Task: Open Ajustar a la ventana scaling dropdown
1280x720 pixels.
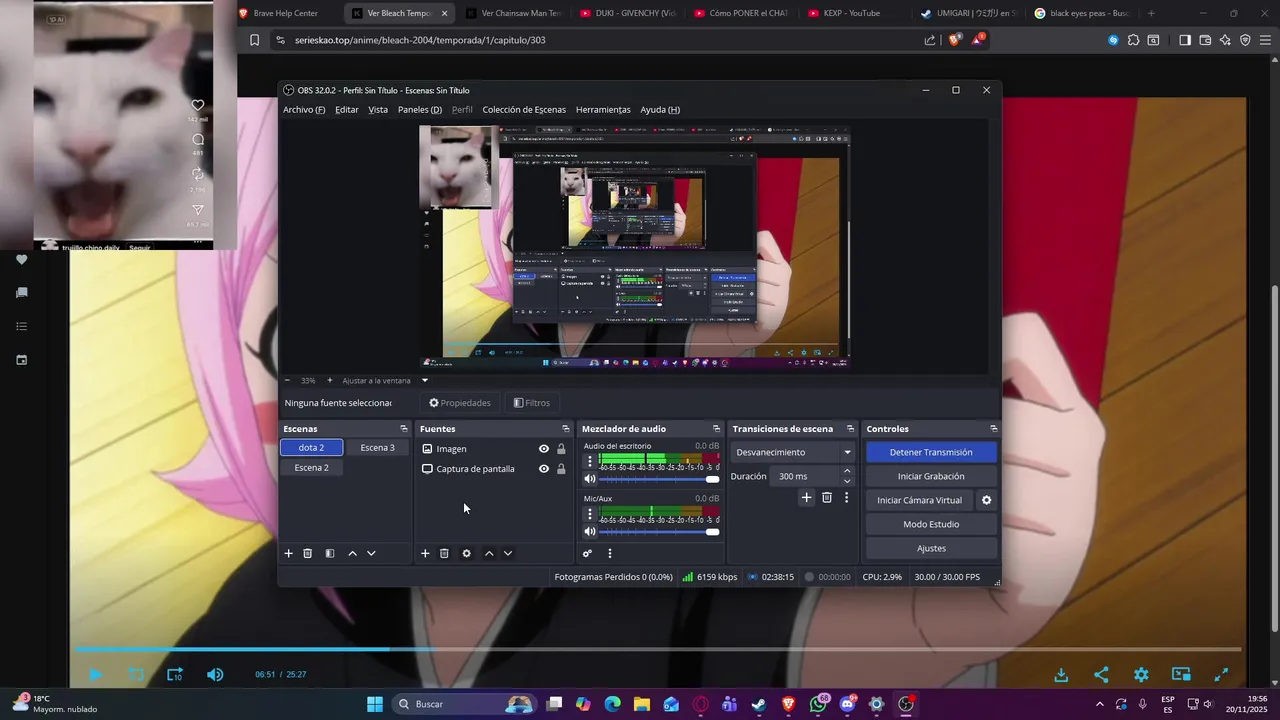Action: click(384, 380)
